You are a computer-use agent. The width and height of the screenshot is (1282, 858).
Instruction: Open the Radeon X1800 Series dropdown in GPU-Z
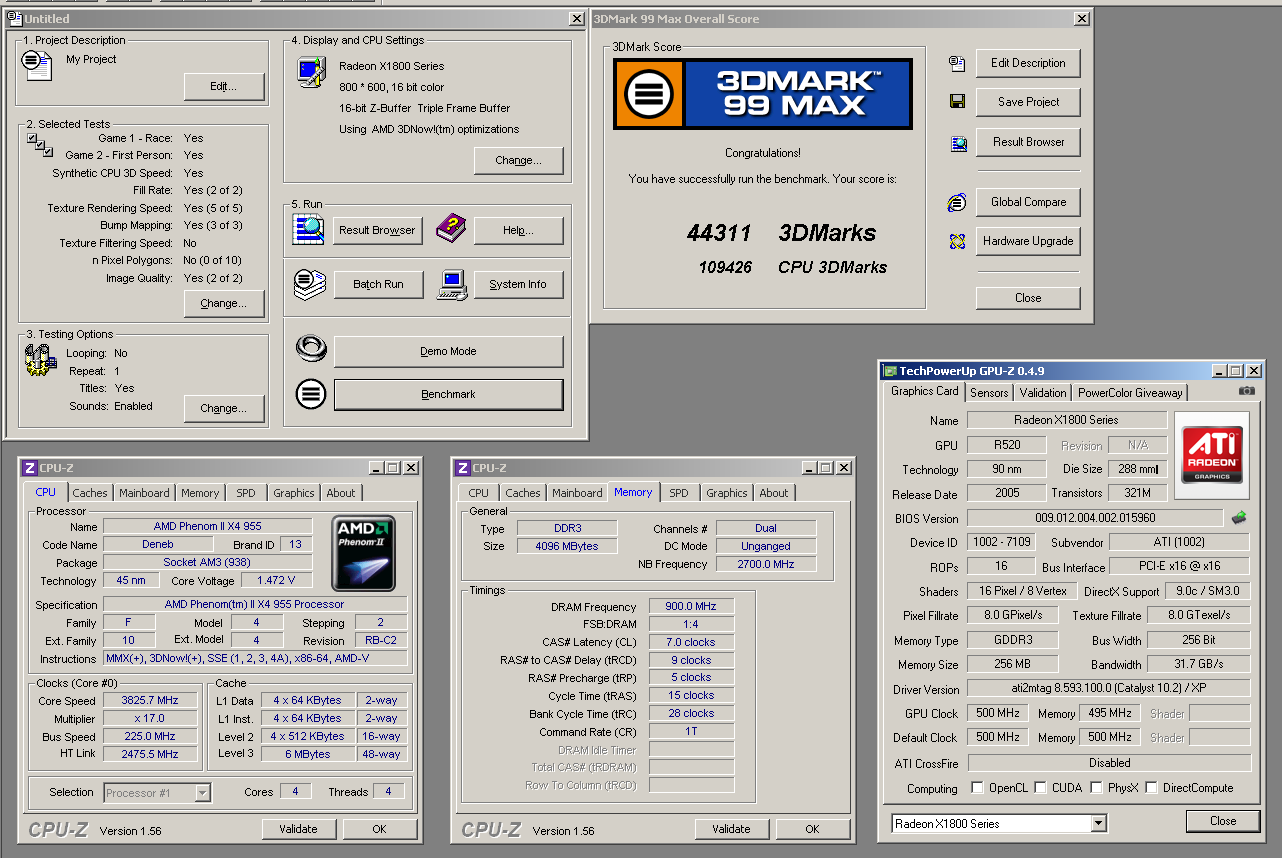(x=1098, y=823)
